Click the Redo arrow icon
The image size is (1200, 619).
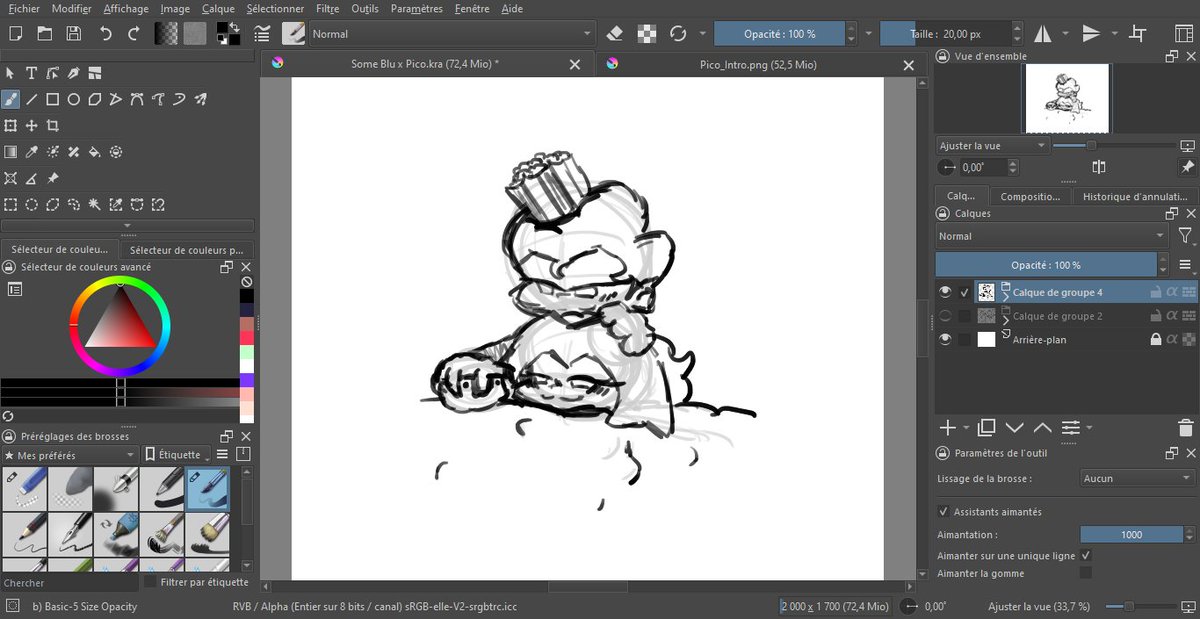(134, 34)
